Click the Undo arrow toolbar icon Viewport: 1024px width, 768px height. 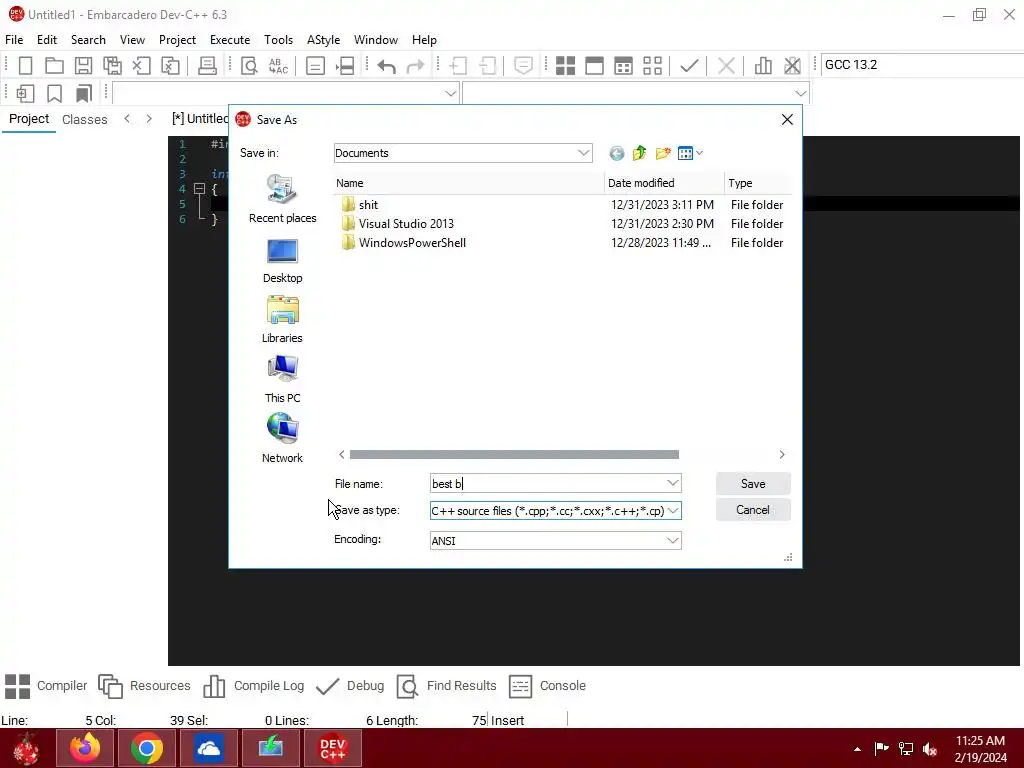coord(387,65)
